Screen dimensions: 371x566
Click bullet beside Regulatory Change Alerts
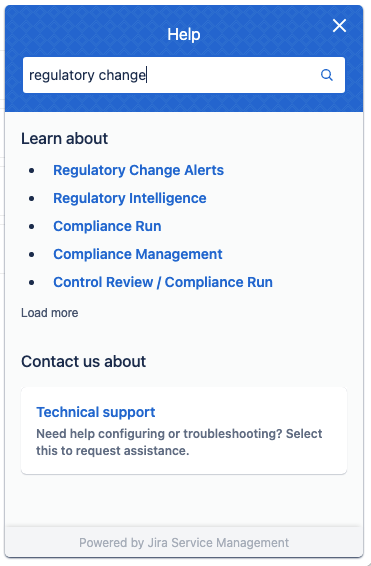pyautogui.click(x=32, y=170)
